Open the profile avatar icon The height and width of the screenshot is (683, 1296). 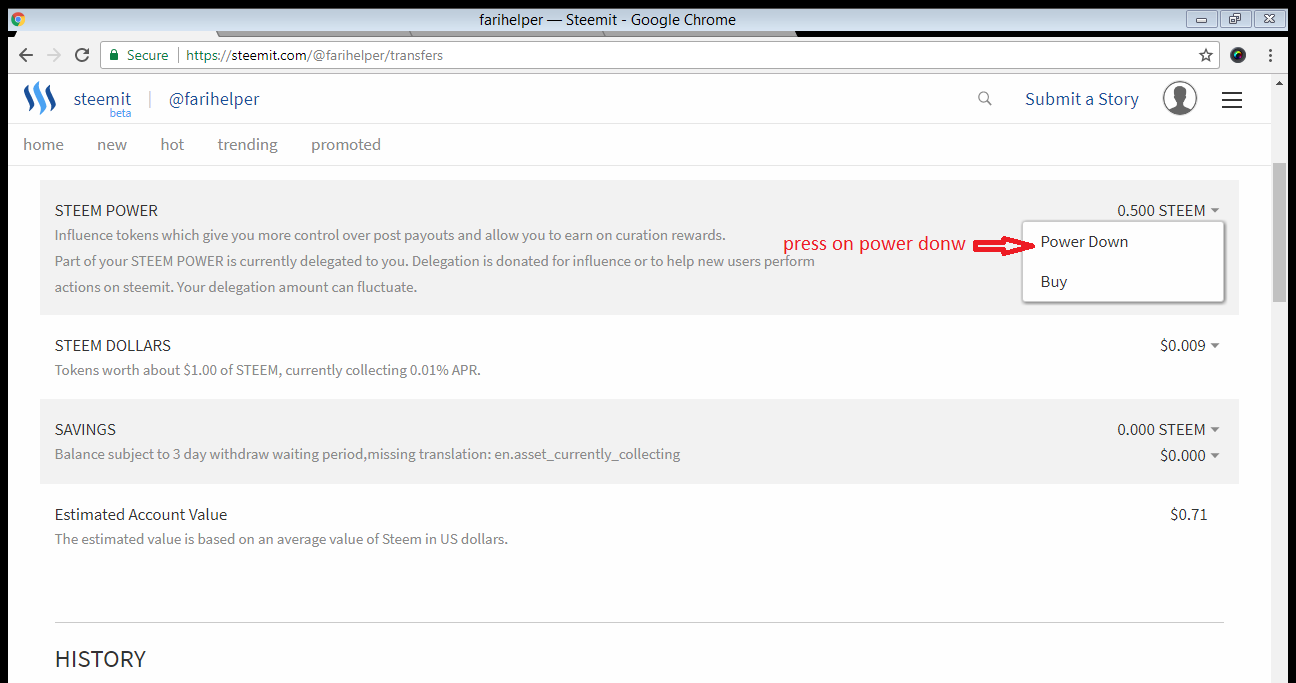[x=1180, y=98]
